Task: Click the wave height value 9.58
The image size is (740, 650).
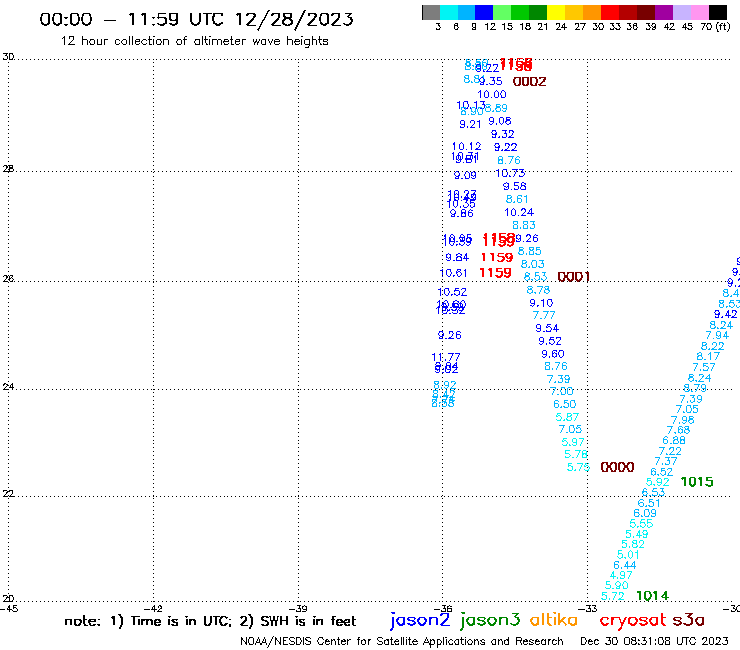Action: 514,186
